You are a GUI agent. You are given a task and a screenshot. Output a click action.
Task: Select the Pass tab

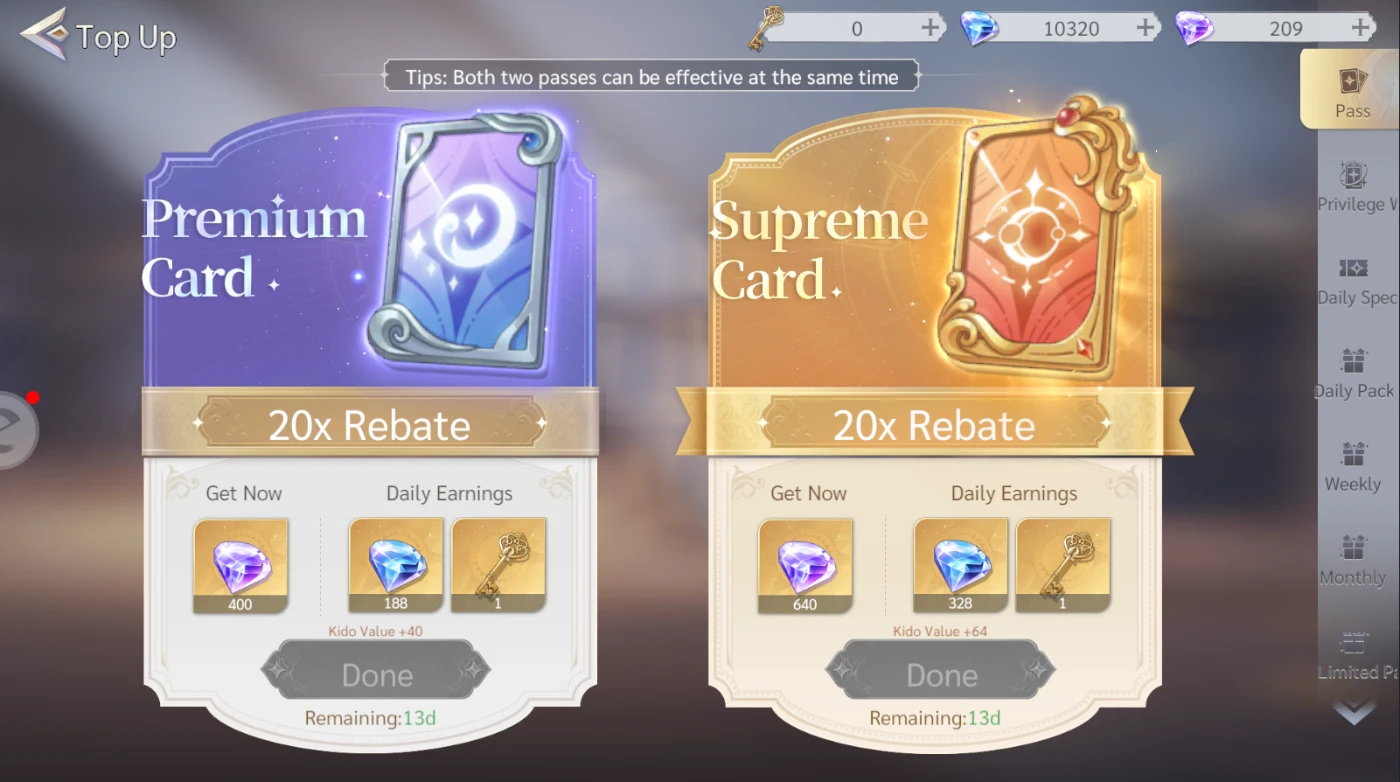1352,90
